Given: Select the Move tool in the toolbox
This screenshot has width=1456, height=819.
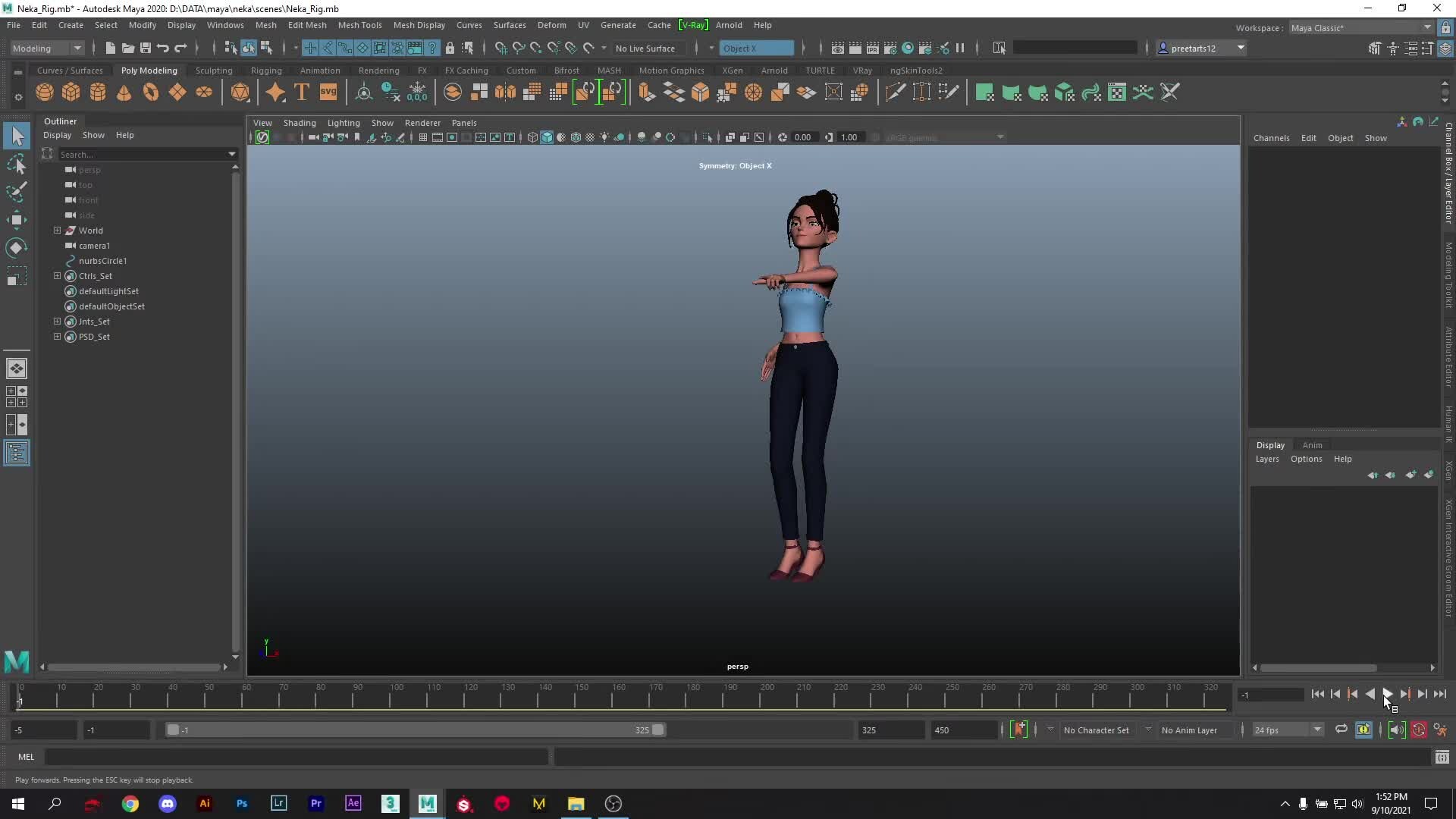Looking at the screenshot, I should (16, 220).
